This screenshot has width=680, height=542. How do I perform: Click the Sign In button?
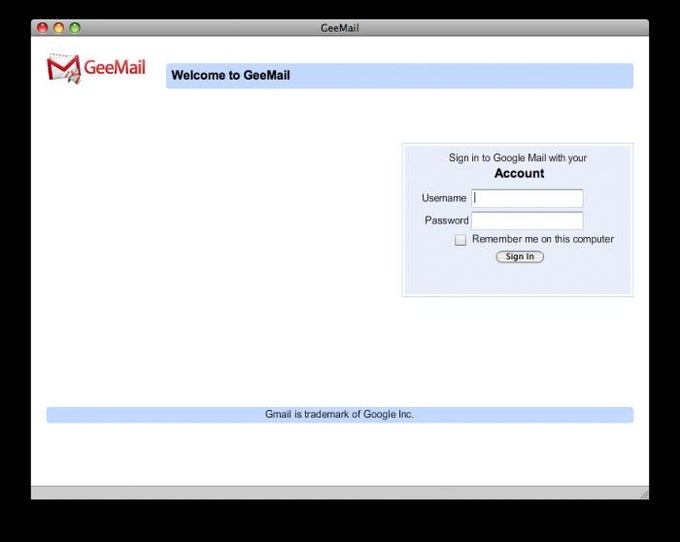tap(520, 257)
